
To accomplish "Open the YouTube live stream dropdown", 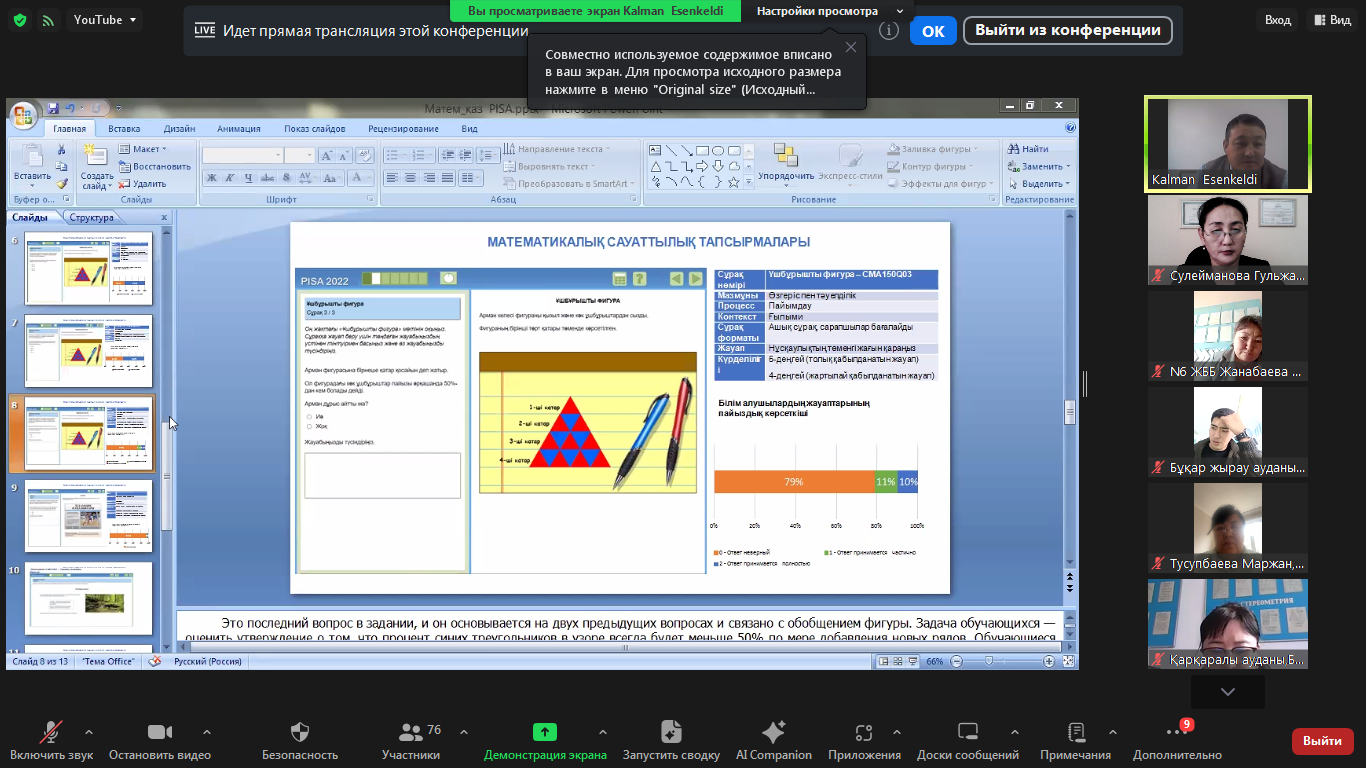I will (105, 20).
